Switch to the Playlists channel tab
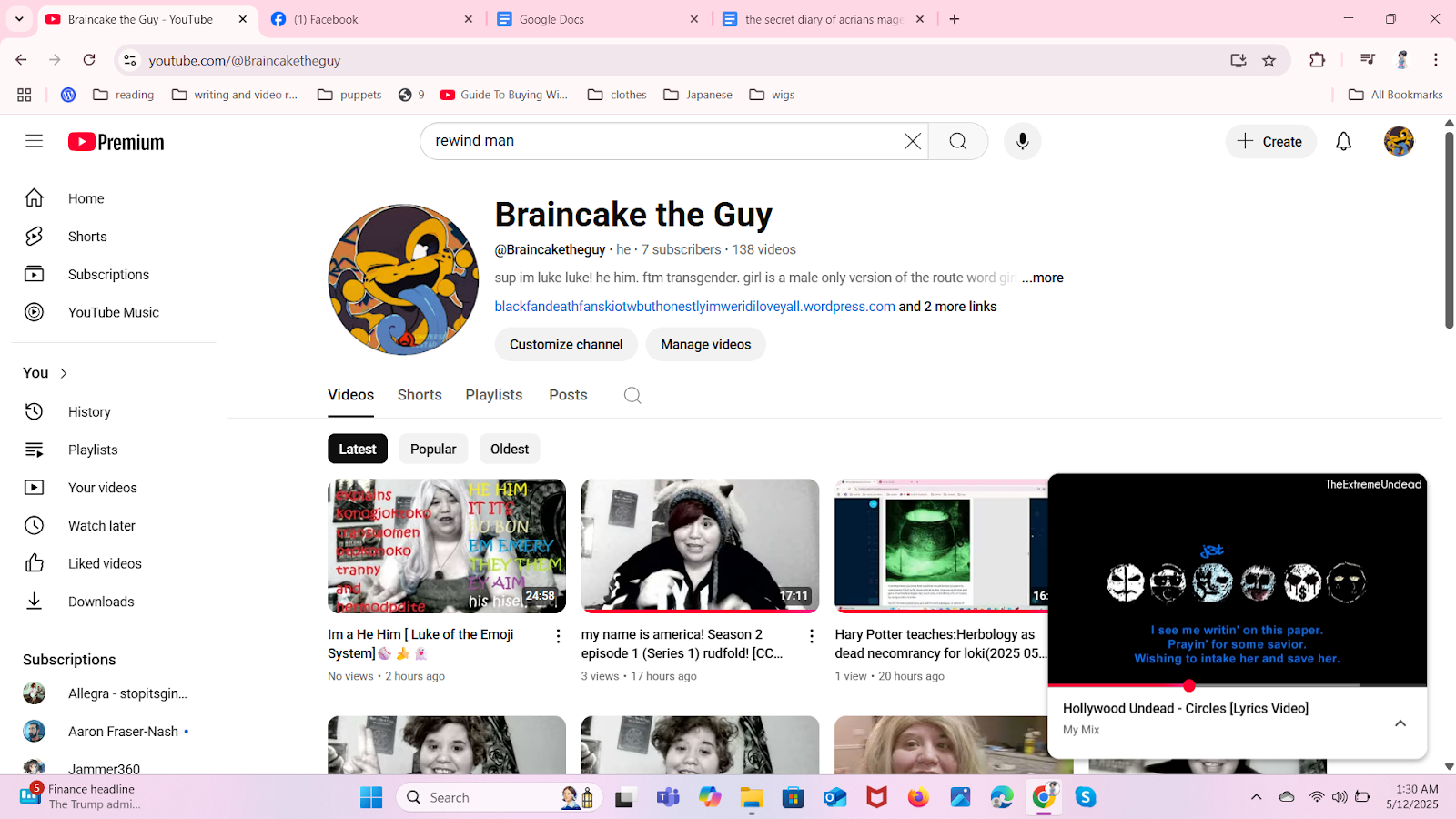Image resolution: width=1456 pixels, height=819 pixels. pyautogui.click(x=494, y=395)
